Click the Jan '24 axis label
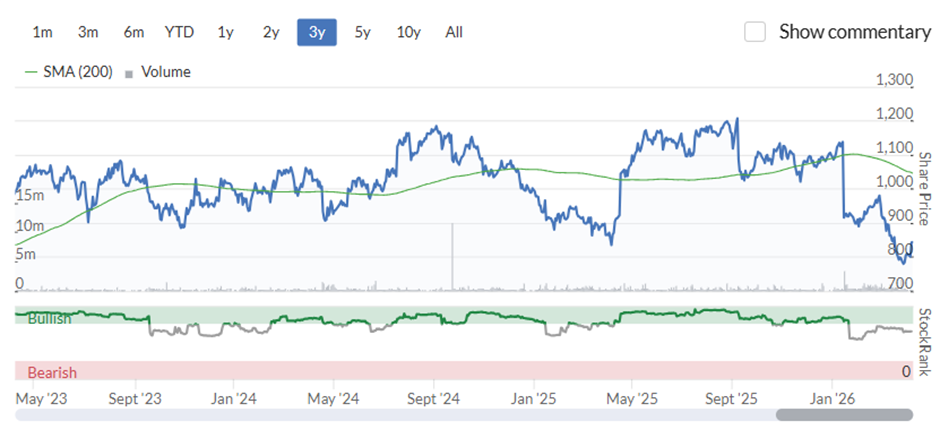Viewport: 940px width, 429px height. coord(233,398)
